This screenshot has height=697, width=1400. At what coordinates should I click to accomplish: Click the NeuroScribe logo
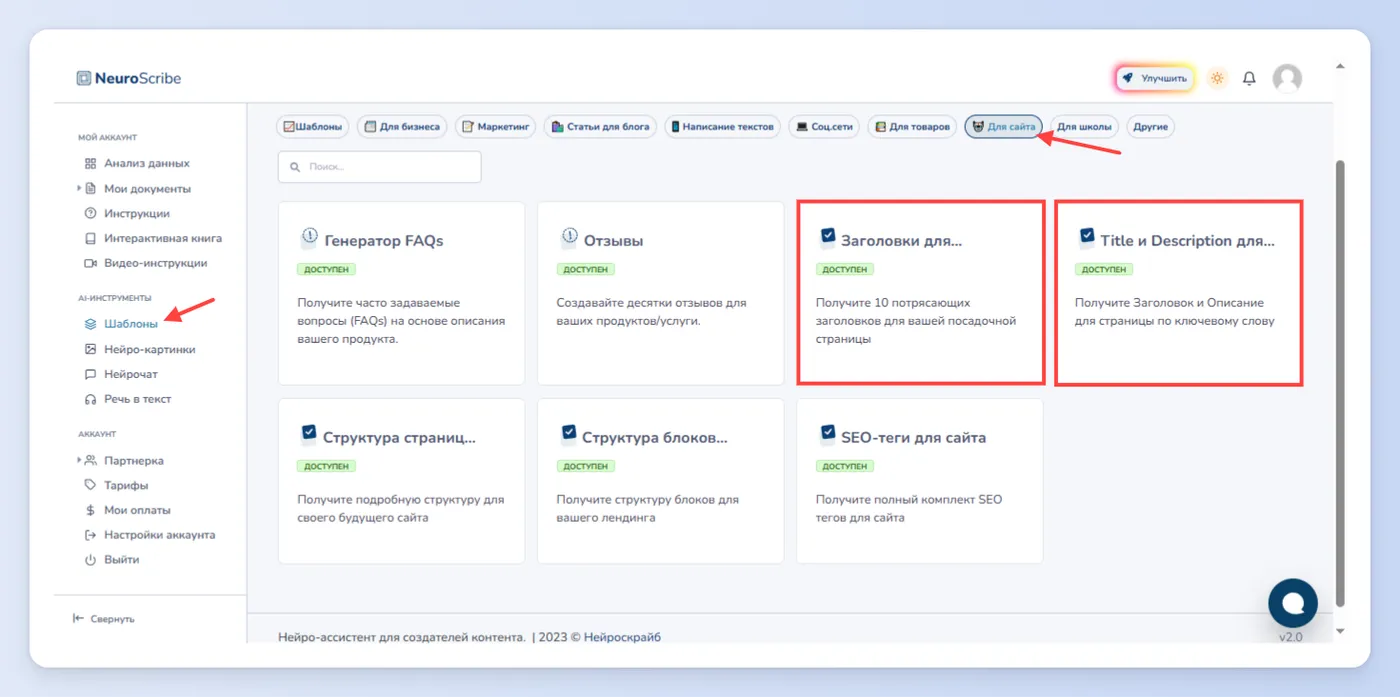[x=129, y=78]
